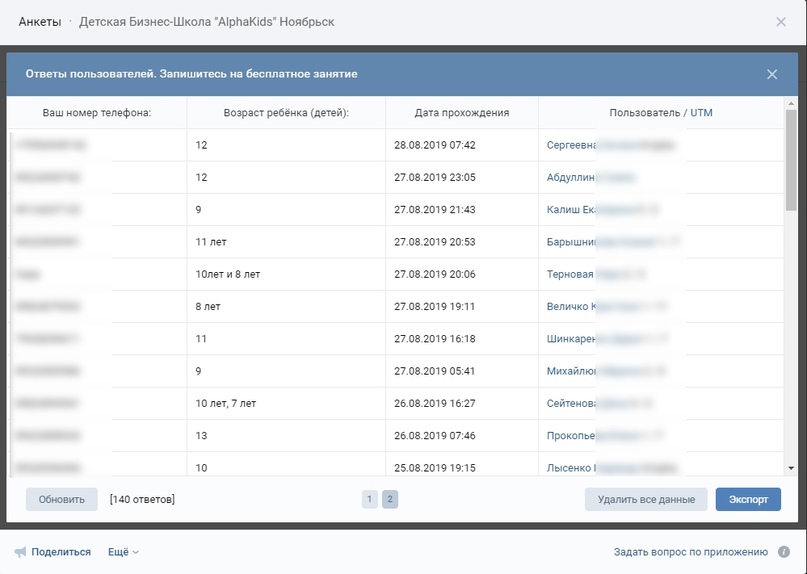The width and height of the screenshot is (807, 574).
Task: Click age cell 8 лет
Action: (208, 306)
